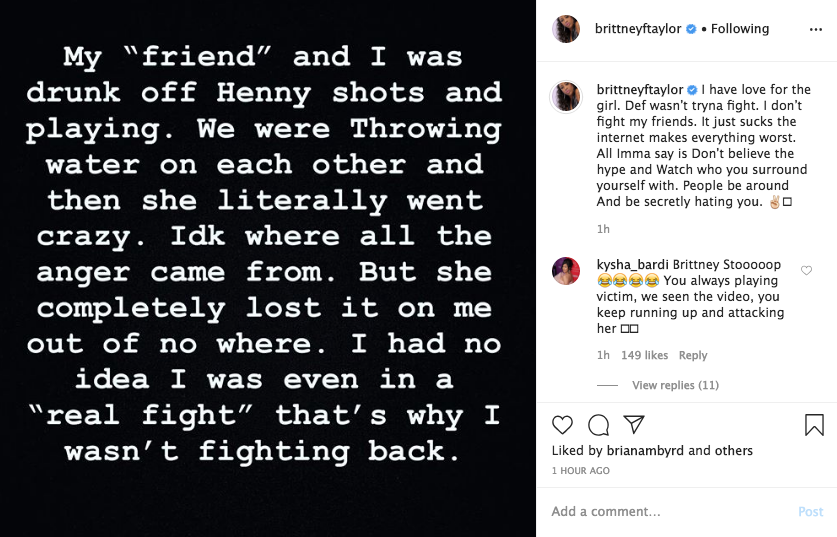Toggle the Following status button
The width and height of the screenshot is (837, 537).
coord(738,29)
